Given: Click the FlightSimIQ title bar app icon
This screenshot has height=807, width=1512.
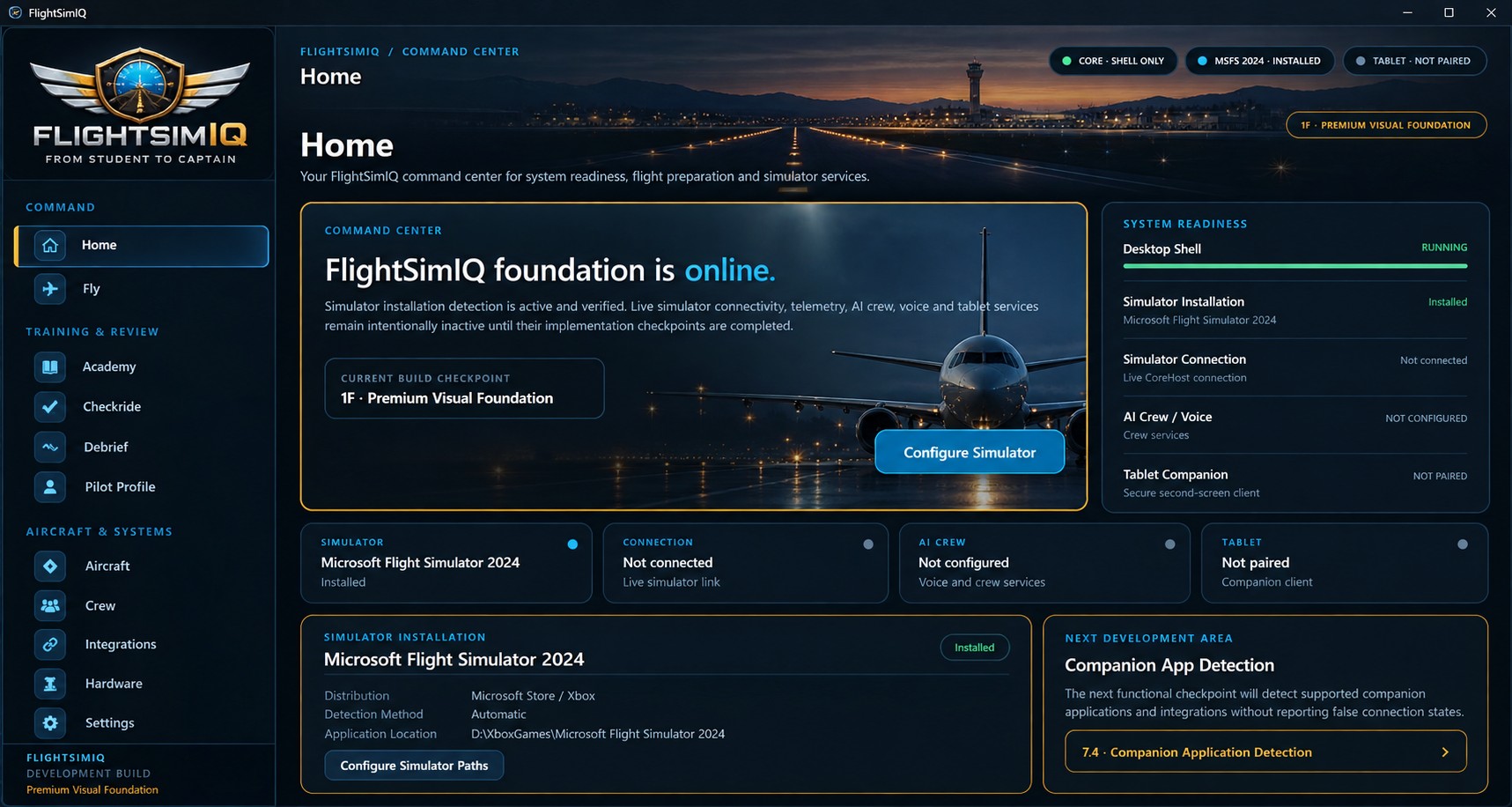Looking at the screenshot, I should 15,12.
